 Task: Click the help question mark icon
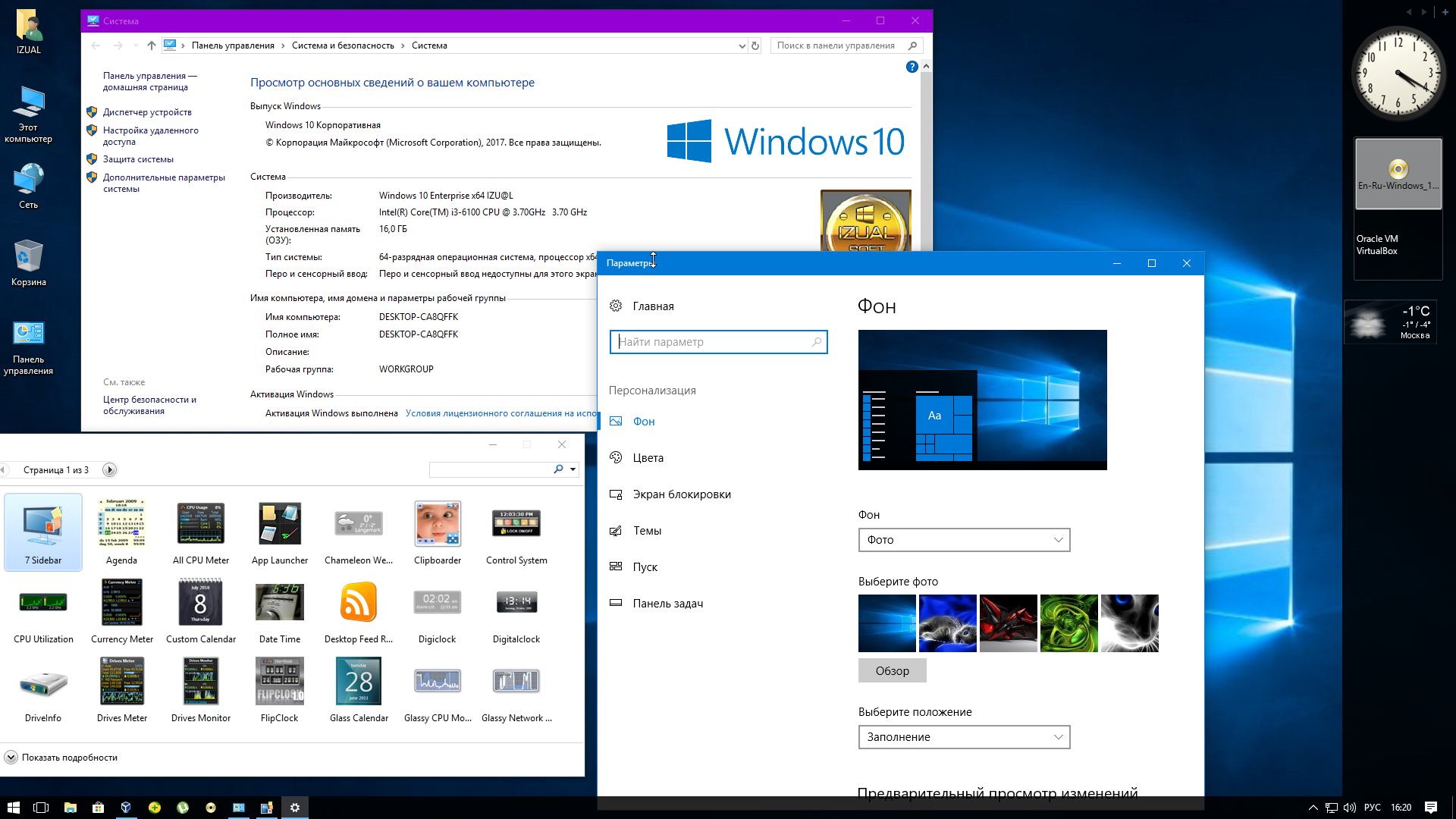pos(912,67)
